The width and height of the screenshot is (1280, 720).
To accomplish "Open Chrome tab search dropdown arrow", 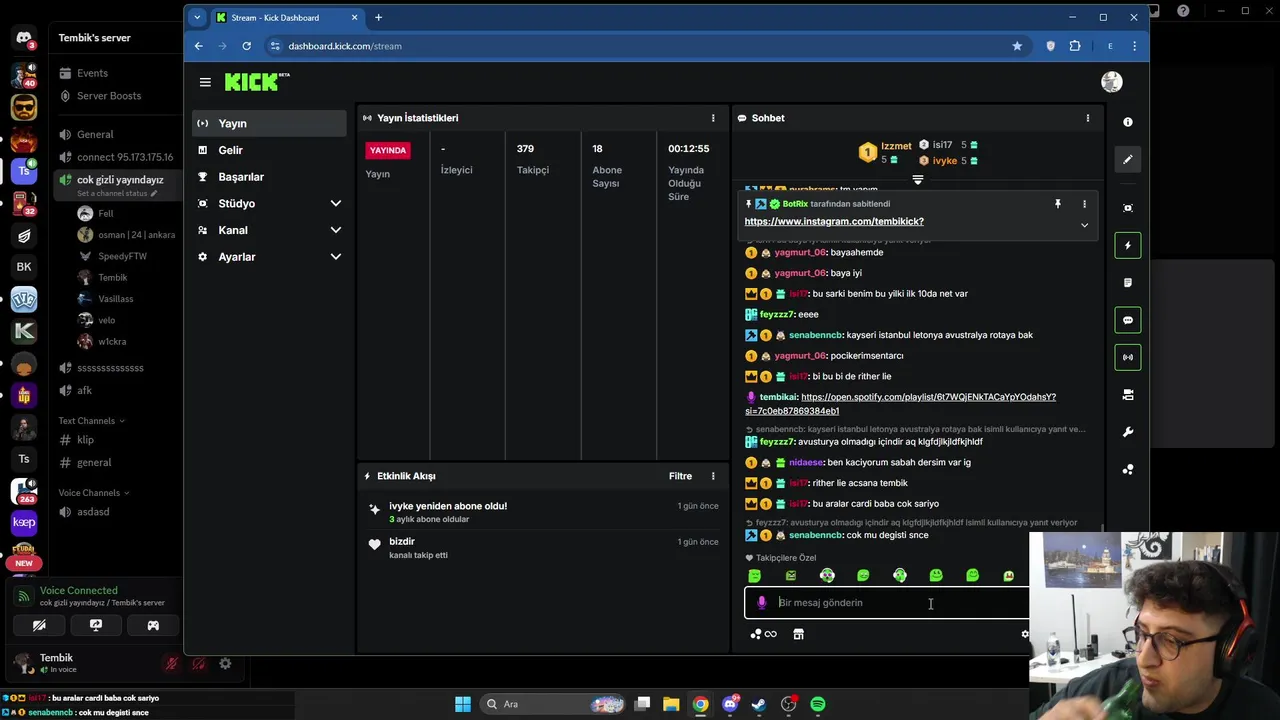I will pos(198,17).
